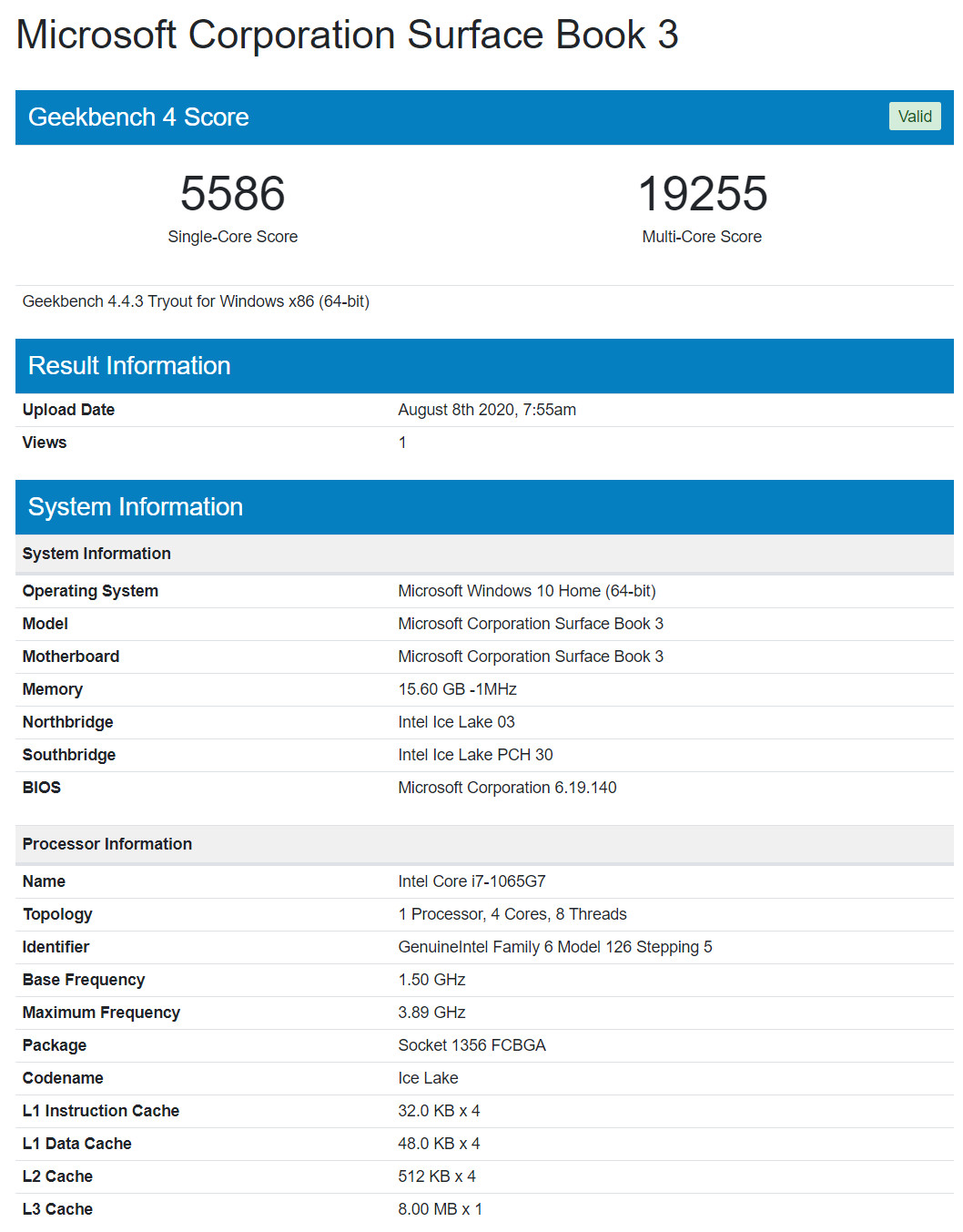The width and height of the screenshot is (963, 1232).
Task: Click the Package label
Action: click(x=55, y=1045)
